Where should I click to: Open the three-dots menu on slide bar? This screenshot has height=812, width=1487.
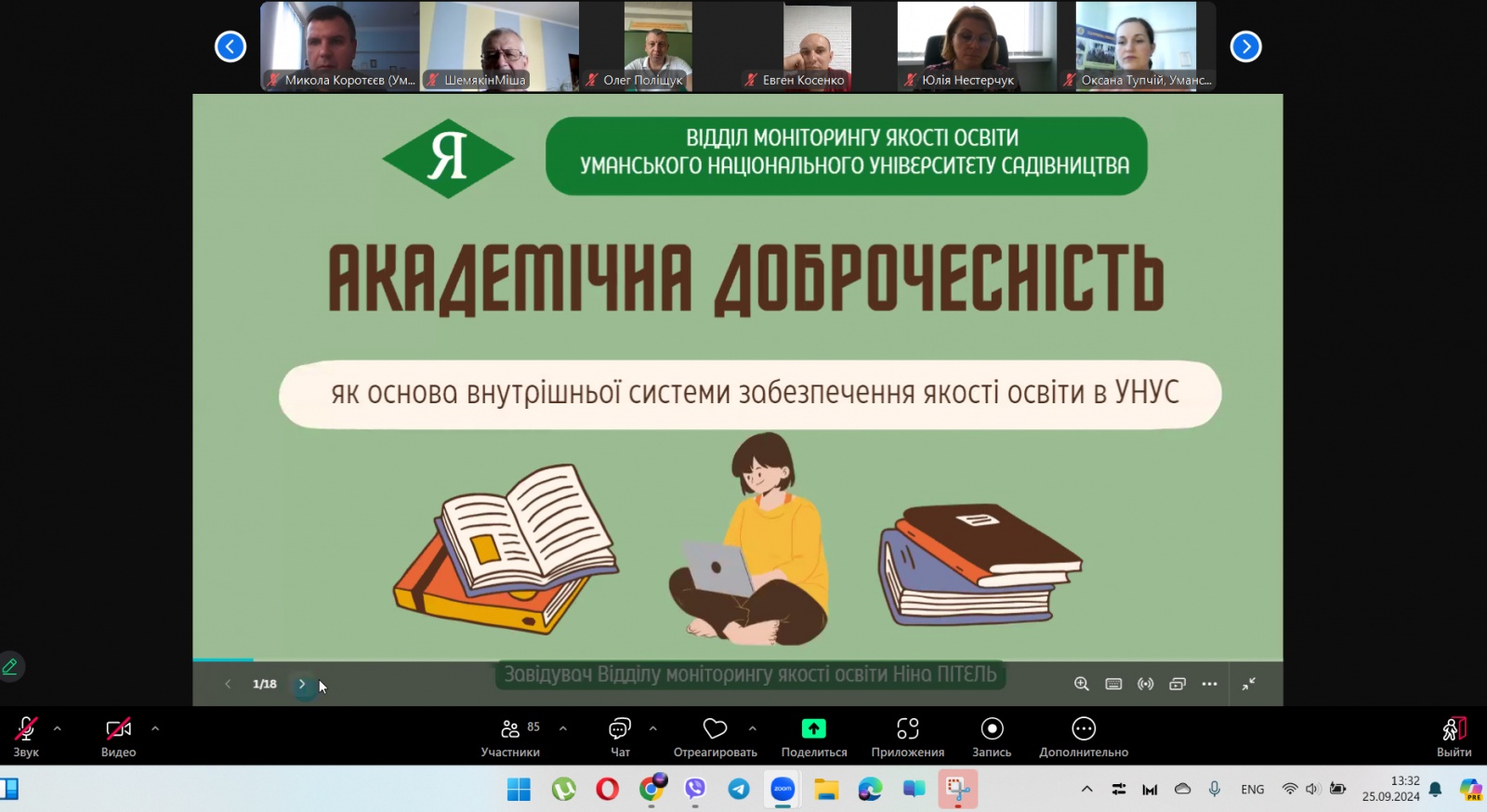pyautogui.click(x=1209, y=684)
